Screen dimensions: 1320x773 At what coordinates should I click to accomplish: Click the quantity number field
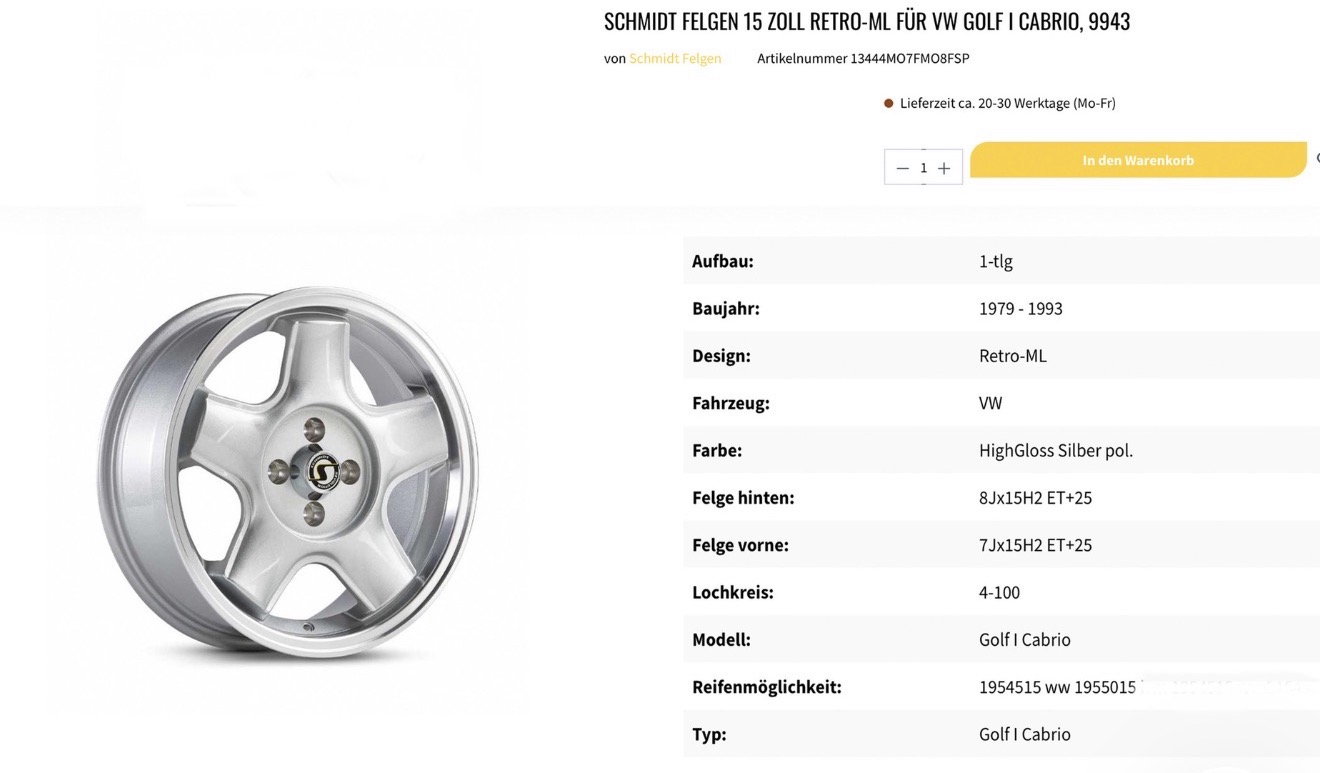(923, 168)
